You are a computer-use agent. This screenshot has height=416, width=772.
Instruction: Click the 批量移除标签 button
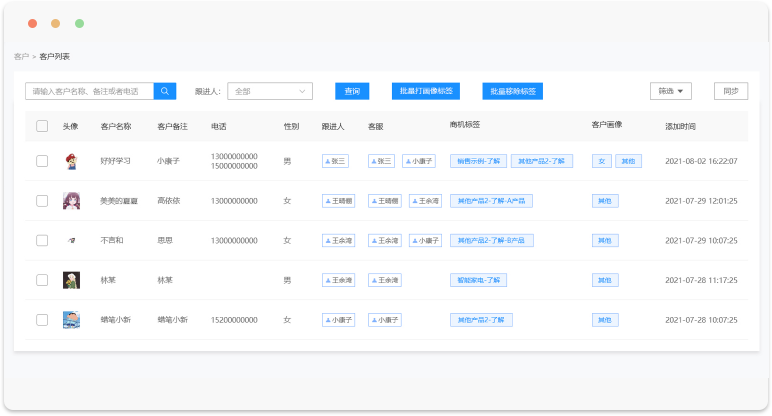tap(512, 91)
